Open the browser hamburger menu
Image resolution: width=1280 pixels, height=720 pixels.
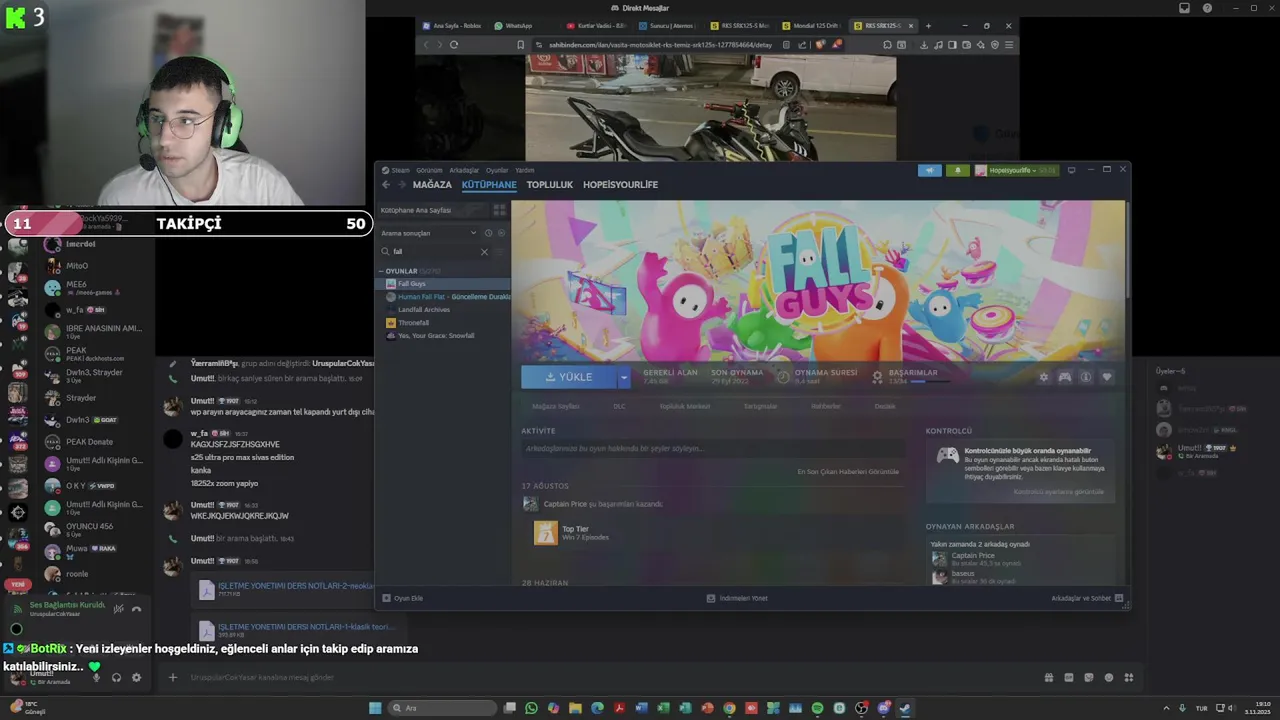(1009, 45)
